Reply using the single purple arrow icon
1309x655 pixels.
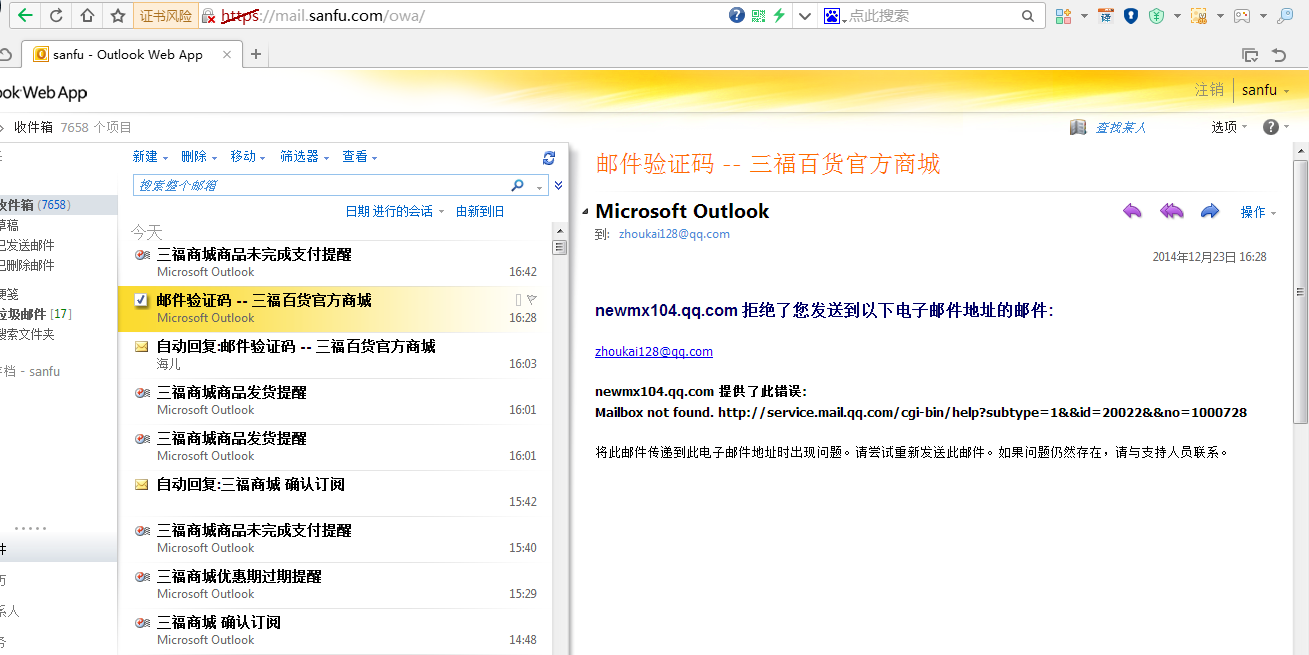pyautogui.click(x=1132, y=211)
